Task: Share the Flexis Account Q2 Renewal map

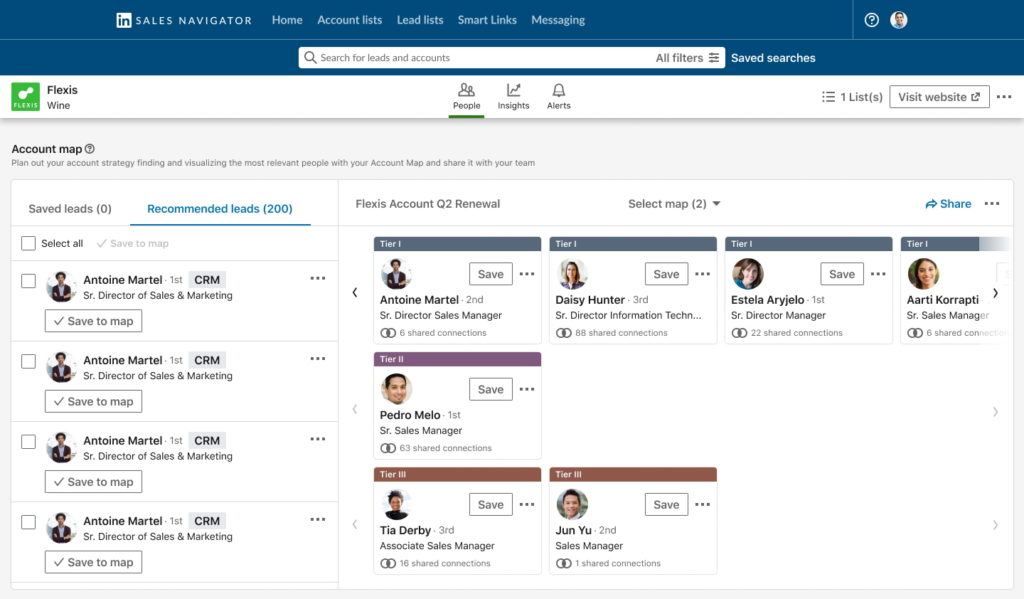Action: [946, 203]
